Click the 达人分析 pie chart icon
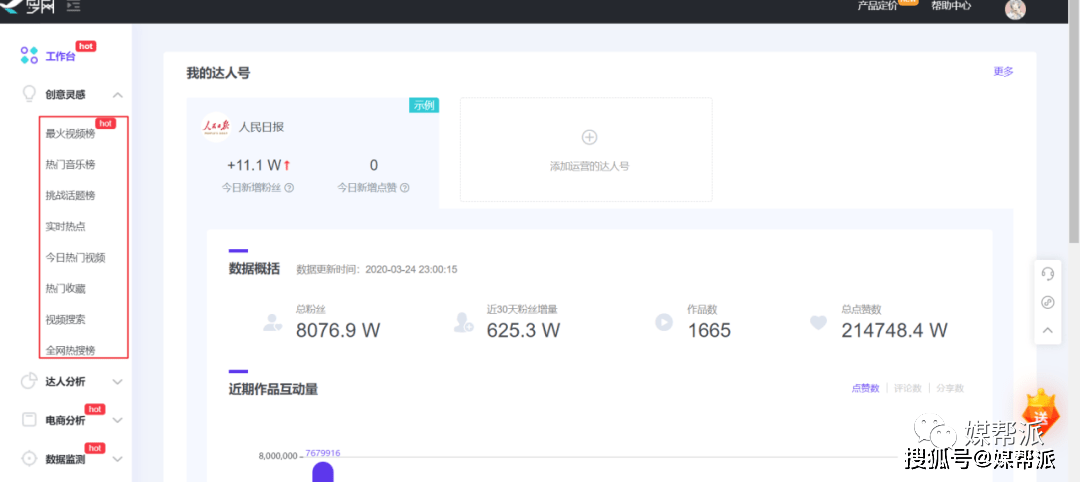1080x482 pixels. (29, 381)
